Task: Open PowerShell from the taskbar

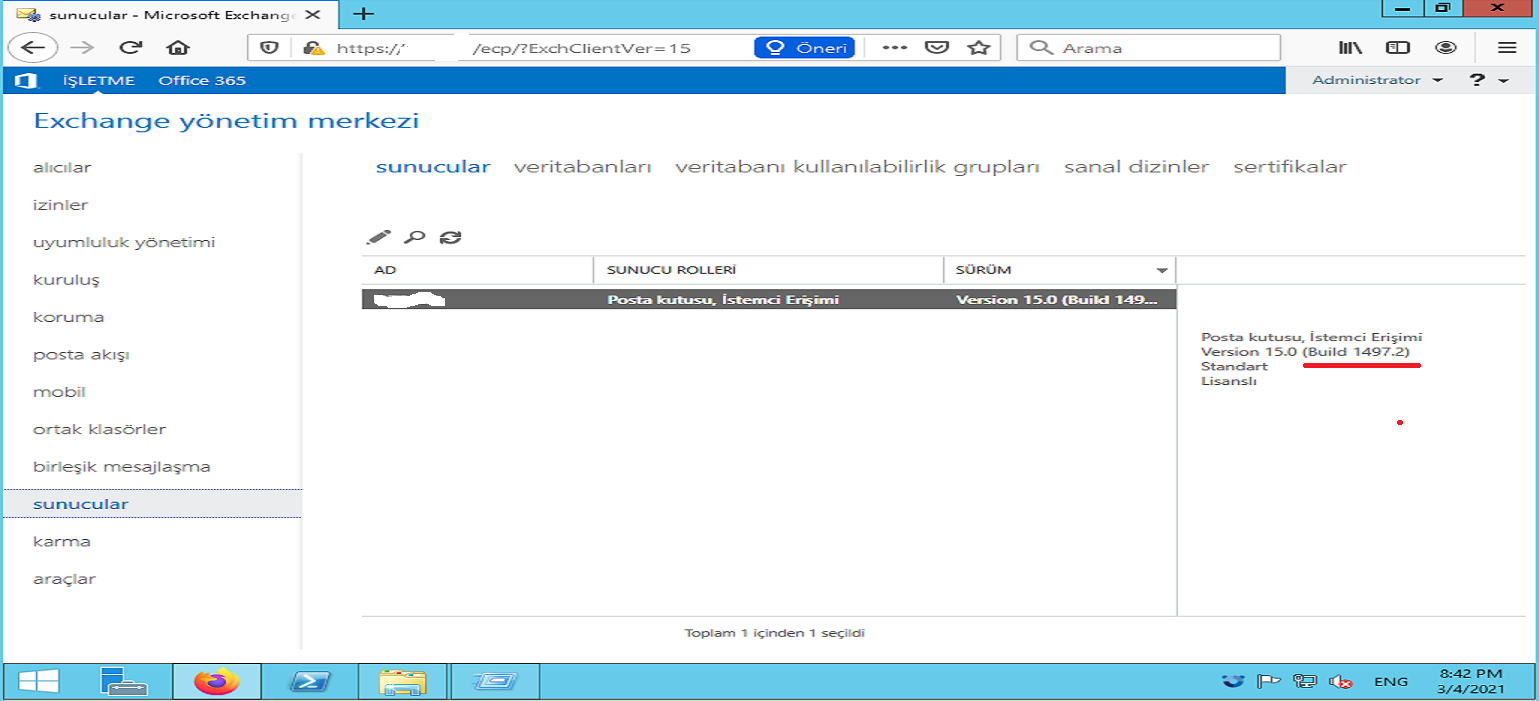Action: [310, 682]
